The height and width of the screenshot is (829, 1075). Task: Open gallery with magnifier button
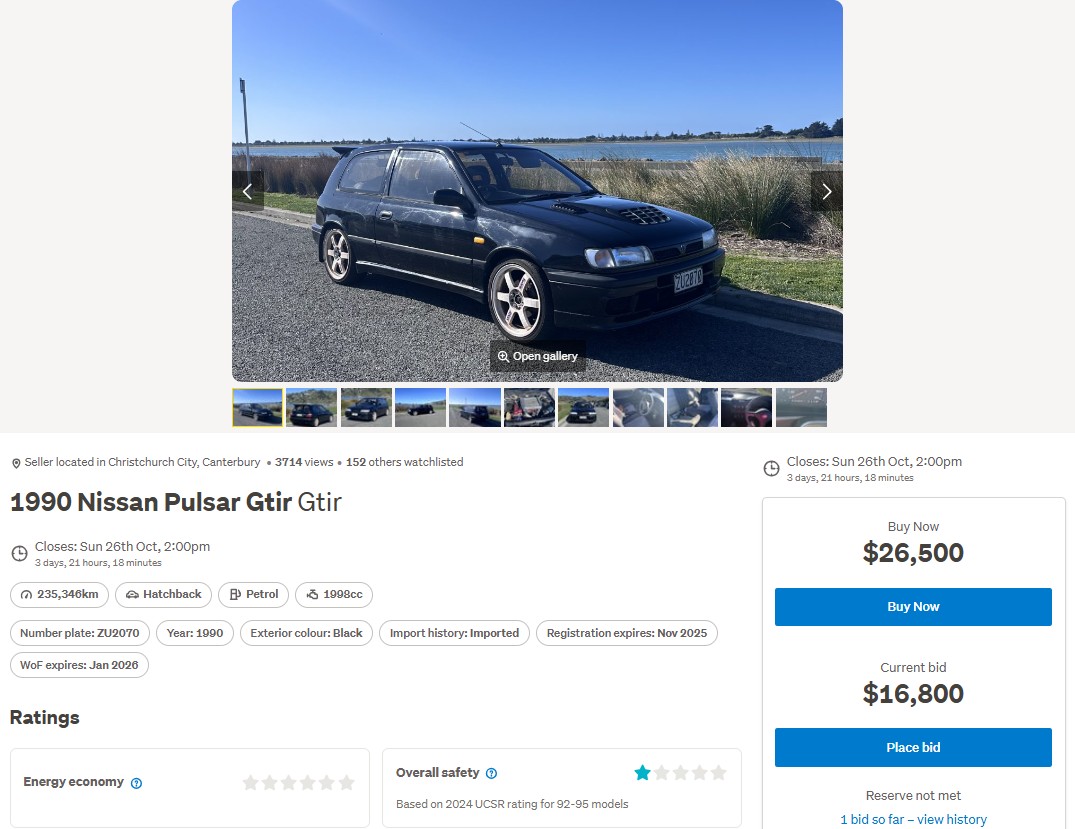(538, 357)
